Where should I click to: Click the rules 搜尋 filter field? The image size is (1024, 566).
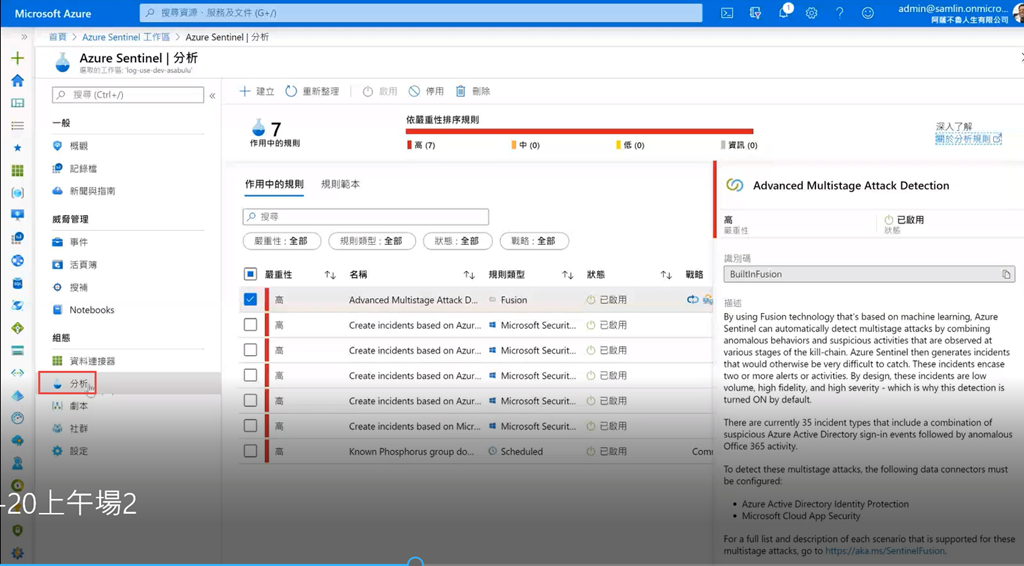pos(366,216)
